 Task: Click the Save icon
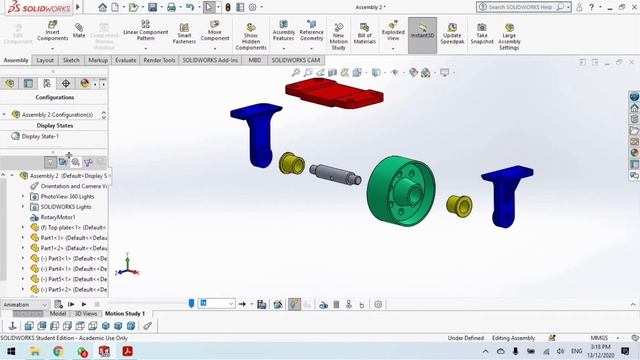(x=152, y=7)
